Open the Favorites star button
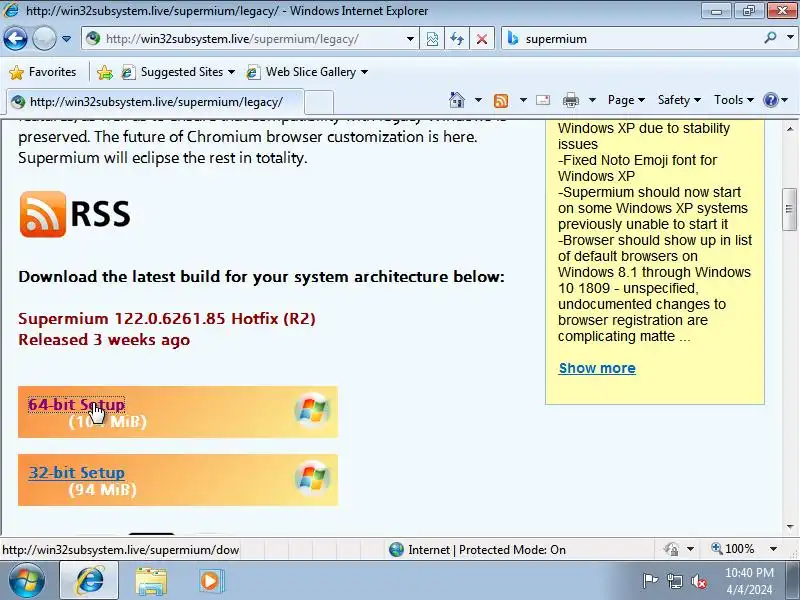Image resolution: width=800 pixels, height=600 pixels. coord(43,72)
